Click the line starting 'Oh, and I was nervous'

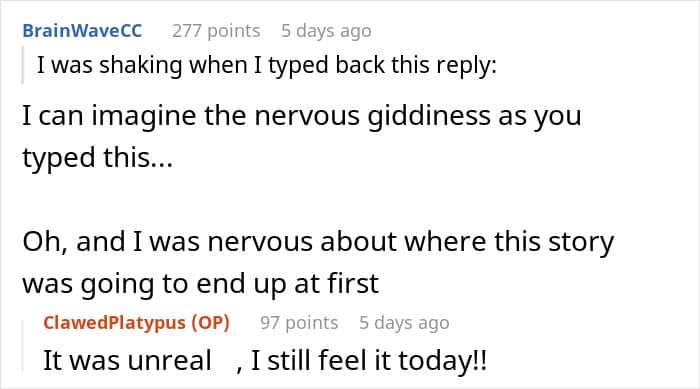318,242
